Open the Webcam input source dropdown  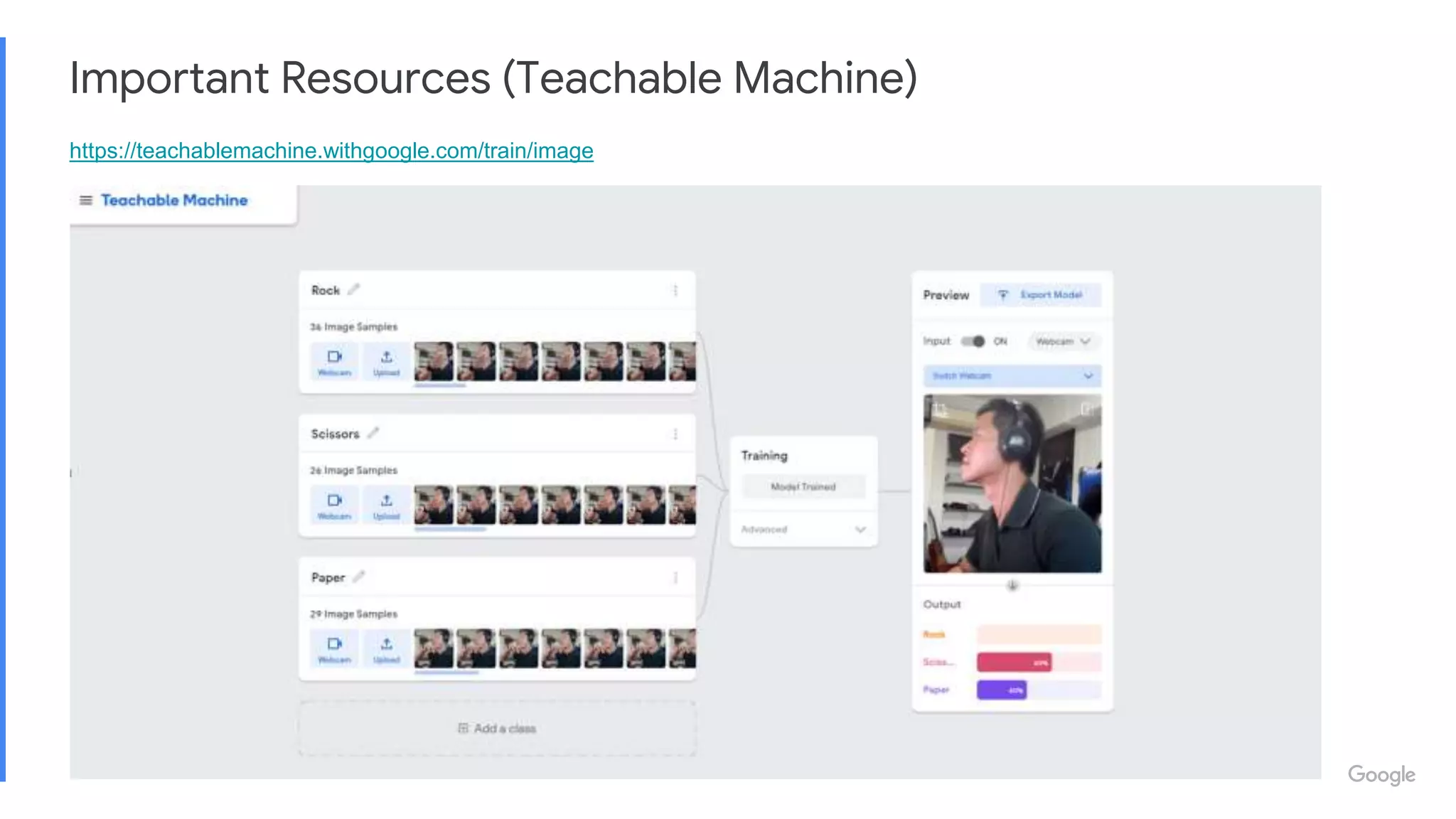tap(1063, 342)
